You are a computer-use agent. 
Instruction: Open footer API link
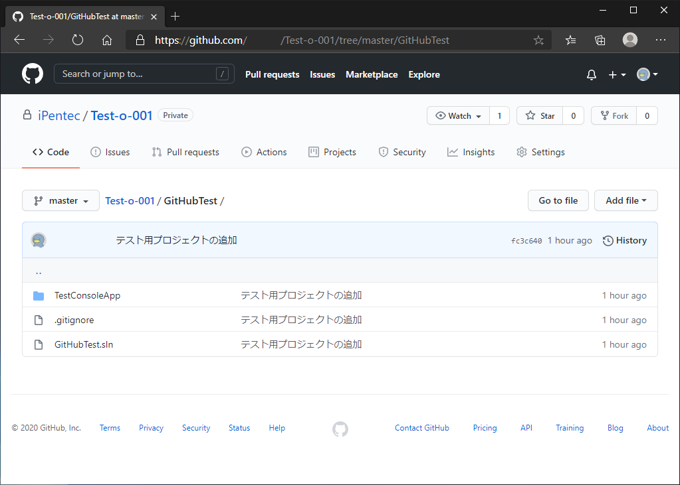pos(526,428)
